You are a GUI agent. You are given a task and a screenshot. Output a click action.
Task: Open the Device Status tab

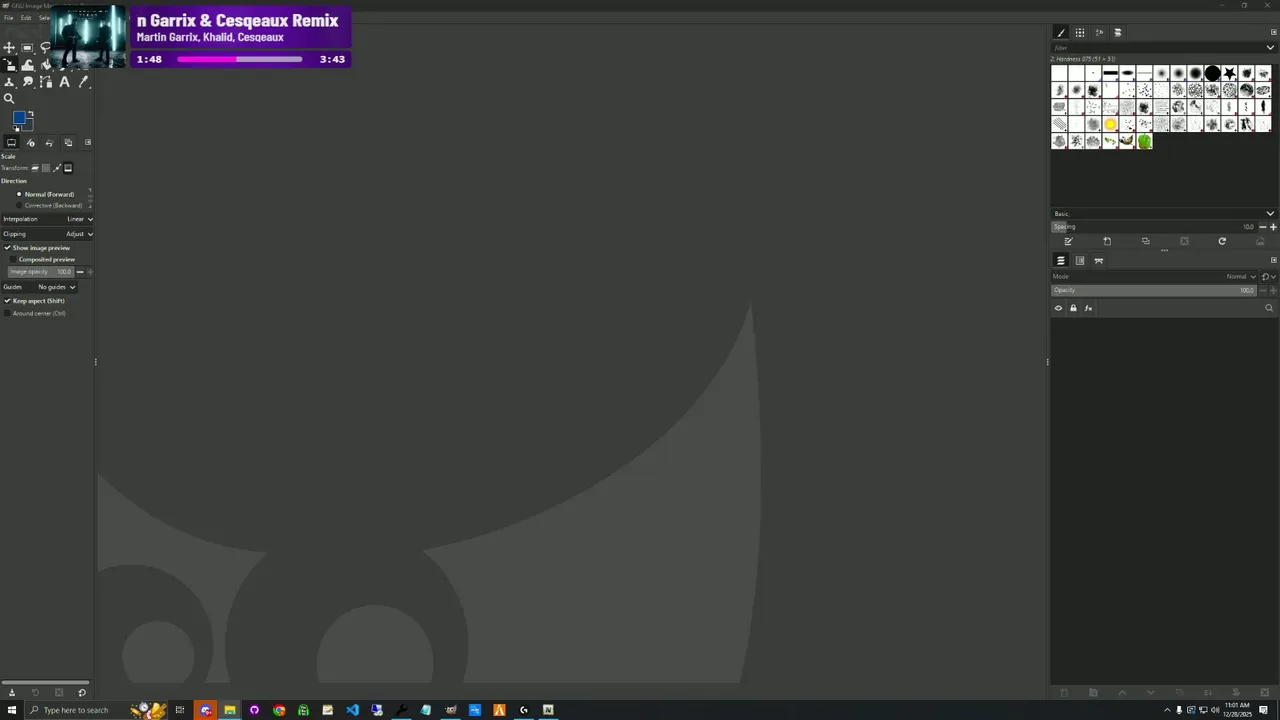30,142
